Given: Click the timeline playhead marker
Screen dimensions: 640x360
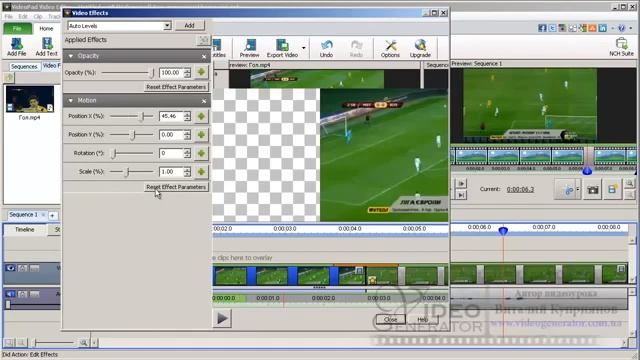Looking at the screenshot, I should tap(503, 231).
